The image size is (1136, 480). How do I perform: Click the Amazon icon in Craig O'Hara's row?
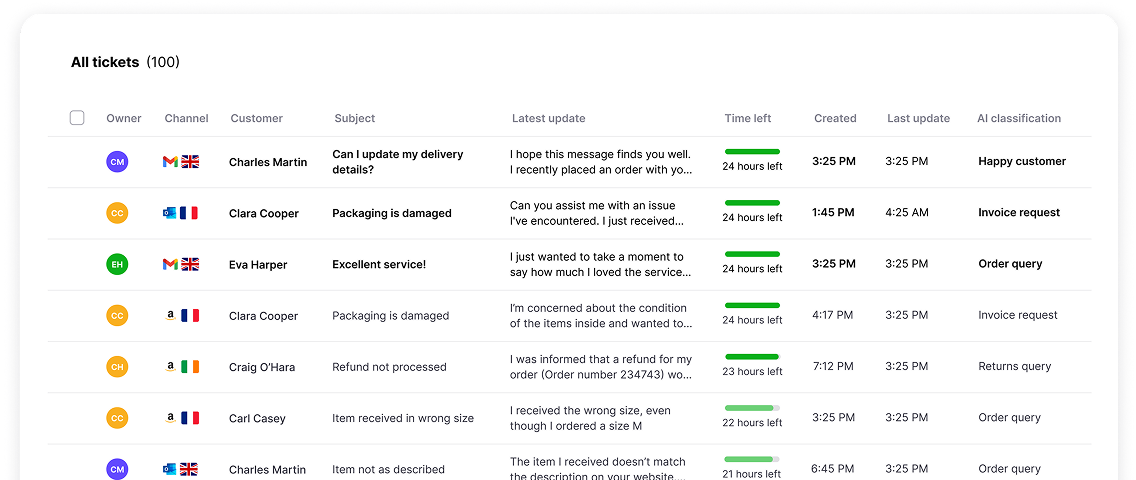[170, 367]
